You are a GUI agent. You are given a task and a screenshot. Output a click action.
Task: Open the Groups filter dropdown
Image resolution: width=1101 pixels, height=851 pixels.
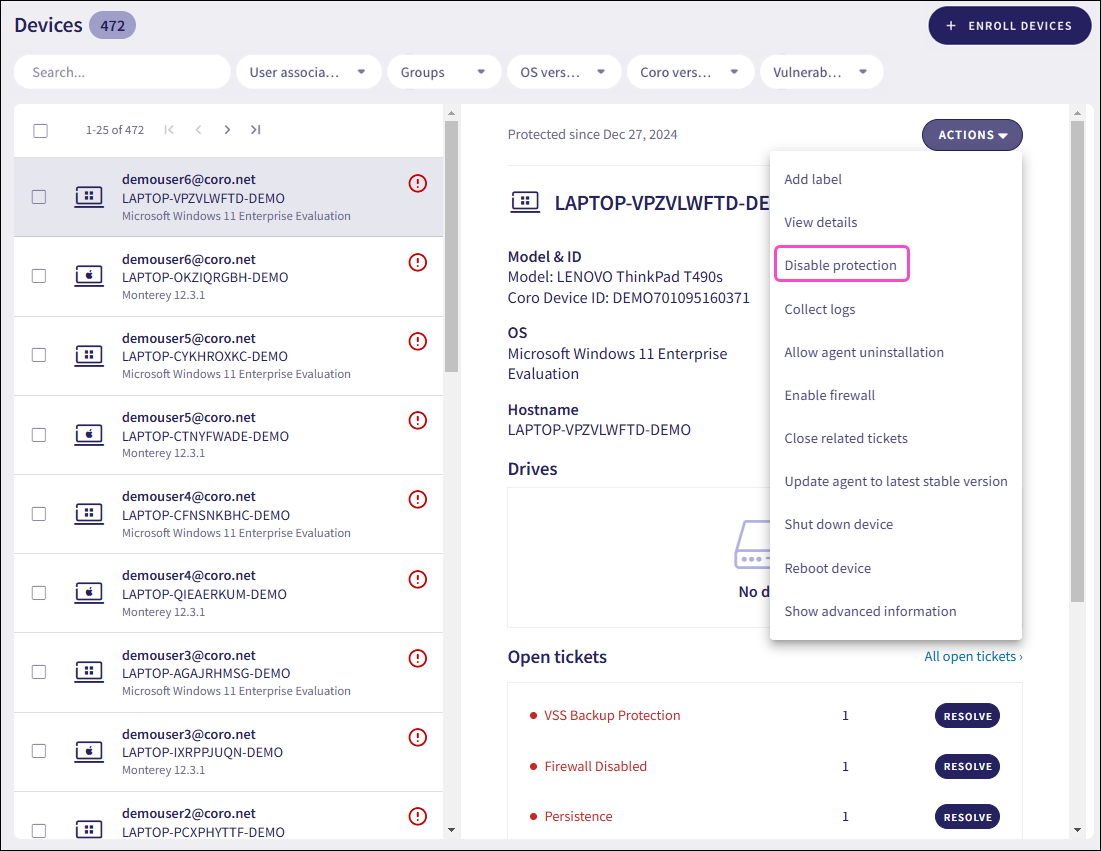click(444, 72)
